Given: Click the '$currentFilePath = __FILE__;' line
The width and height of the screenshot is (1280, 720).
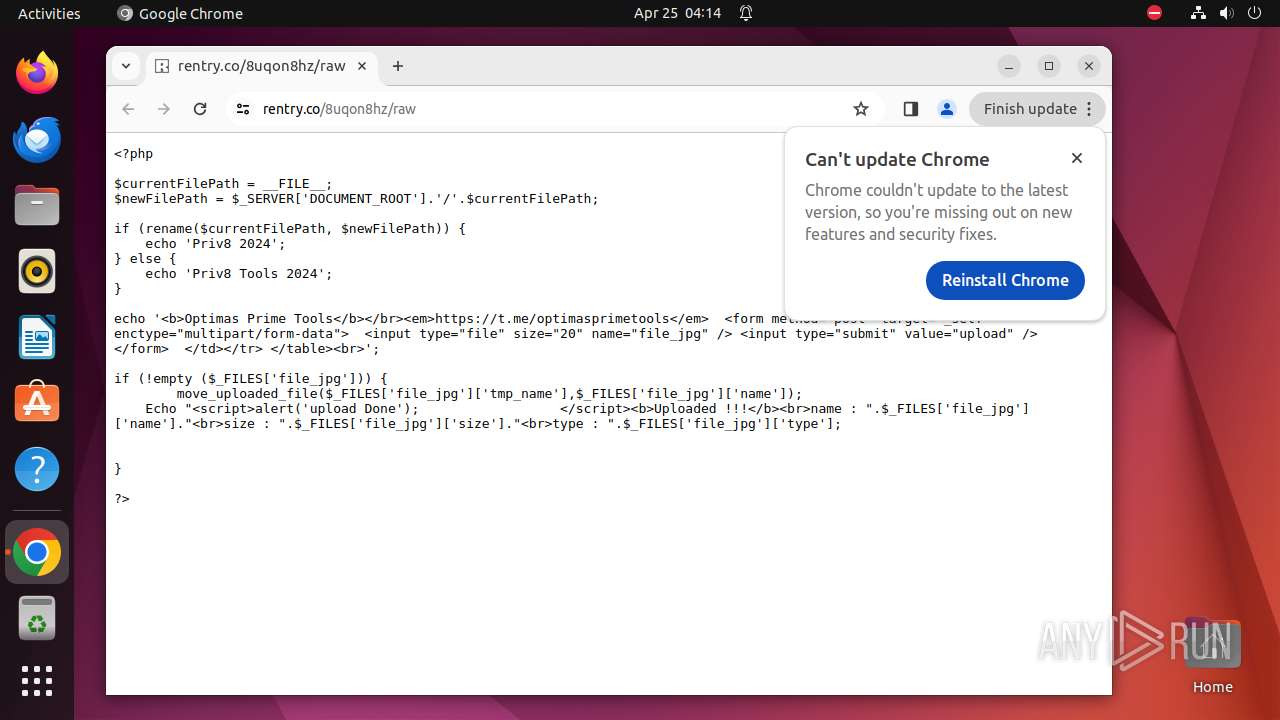Looking at the screenshot, I should tap(223, 184).
